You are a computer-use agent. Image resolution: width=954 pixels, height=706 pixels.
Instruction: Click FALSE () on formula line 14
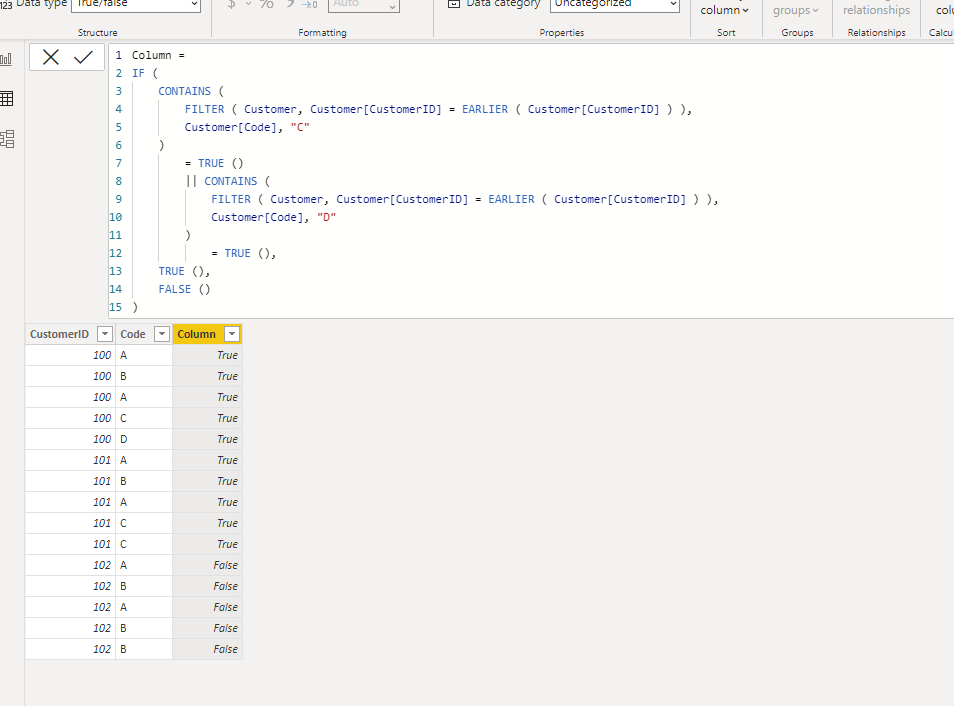coord(184,289)
